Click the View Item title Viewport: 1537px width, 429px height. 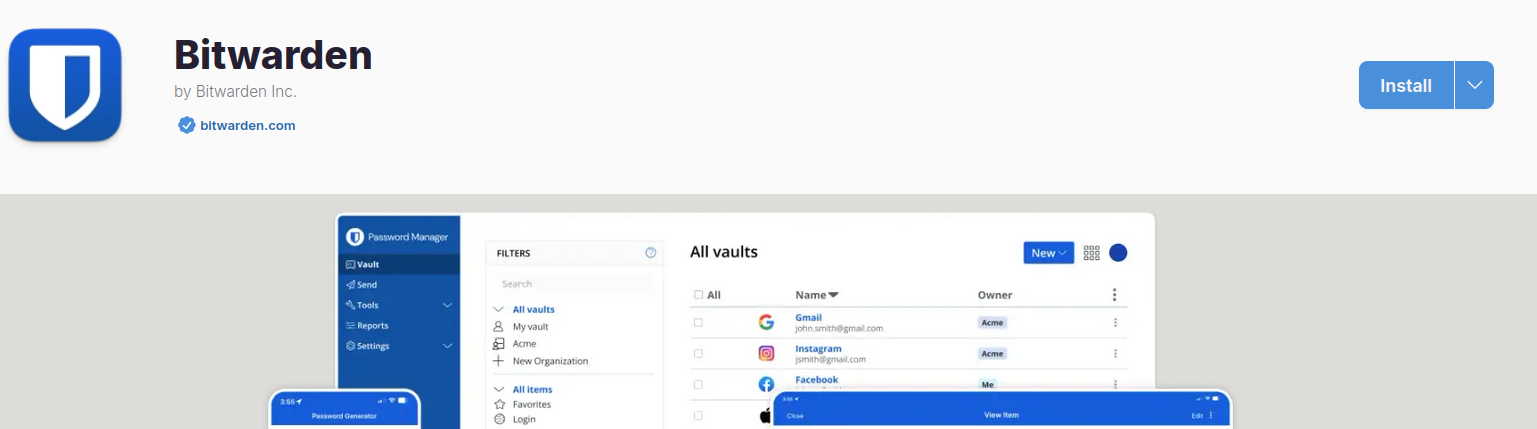1000,415
